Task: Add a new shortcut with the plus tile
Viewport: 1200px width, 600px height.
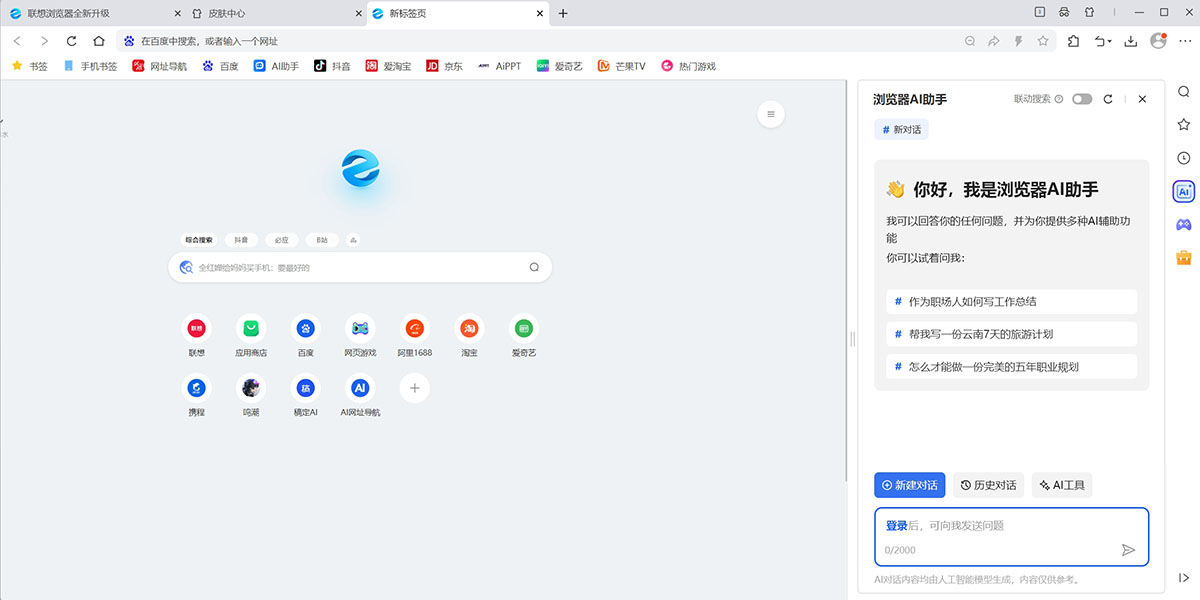Action: (x=414, y=388)
